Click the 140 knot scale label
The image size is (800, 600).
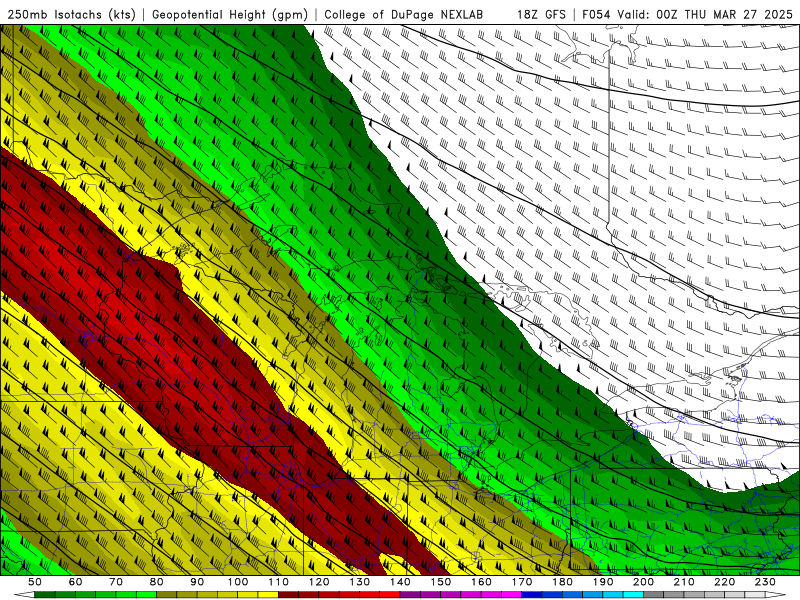(400, 582)
